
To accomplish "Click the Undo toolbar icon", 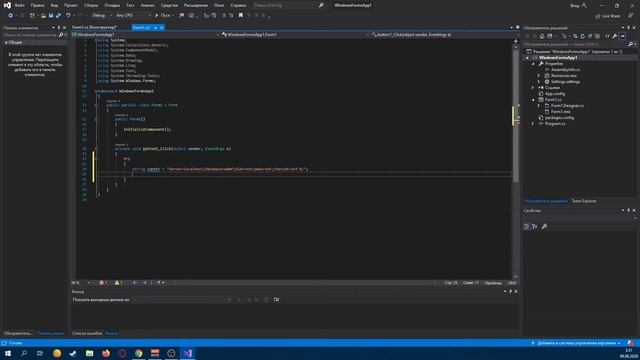I will [x=68, y=16].
